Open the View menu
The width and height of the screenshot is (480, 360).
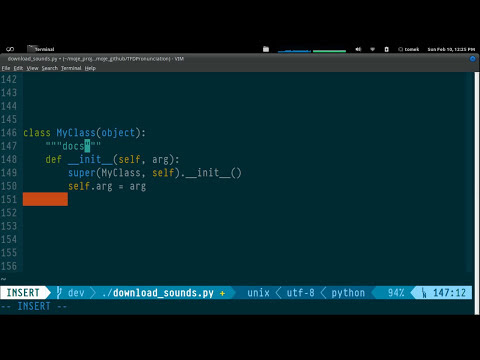(32, 68)
